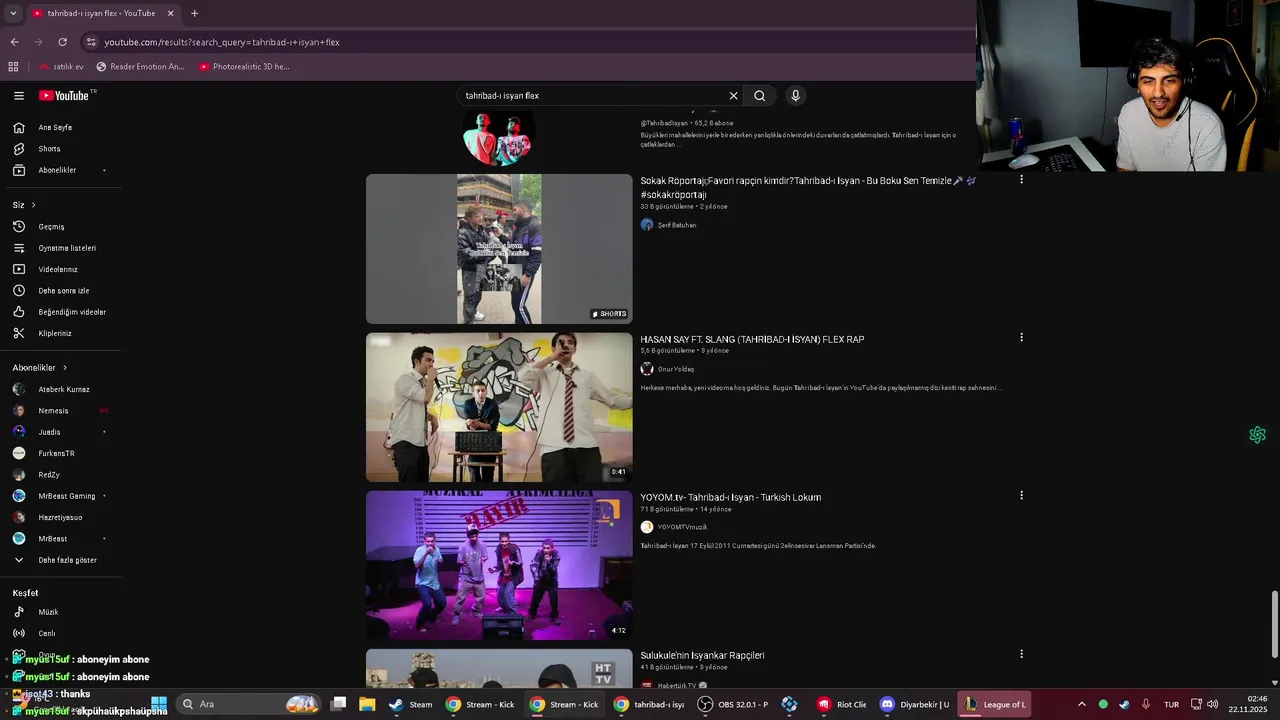Open the HASAN SAY flex rap thumbnail

tap(499, 407)
